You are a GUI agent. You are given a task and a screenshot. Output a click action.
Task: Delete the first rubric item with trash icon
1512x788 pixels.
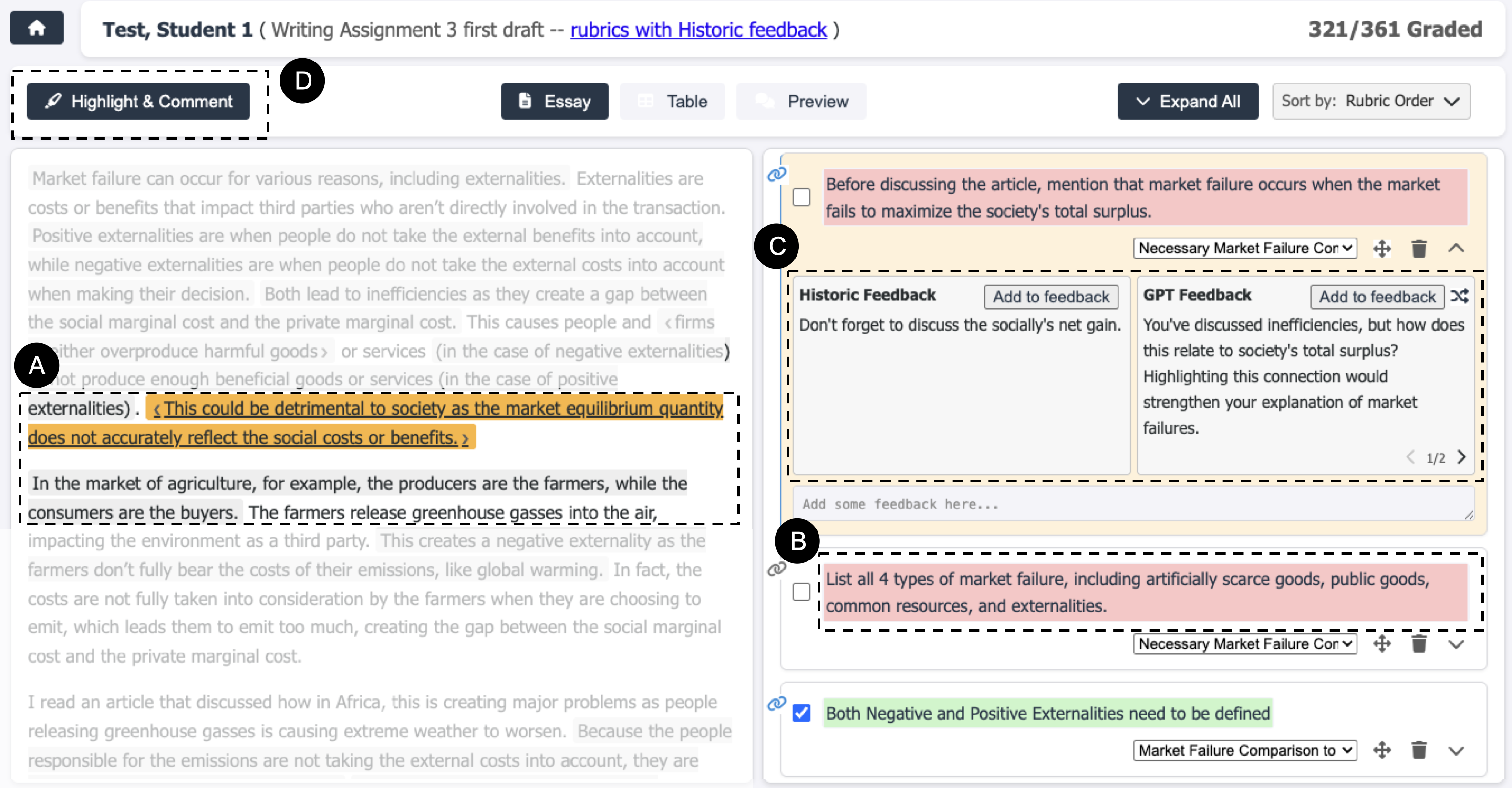tap(1419, 249)
